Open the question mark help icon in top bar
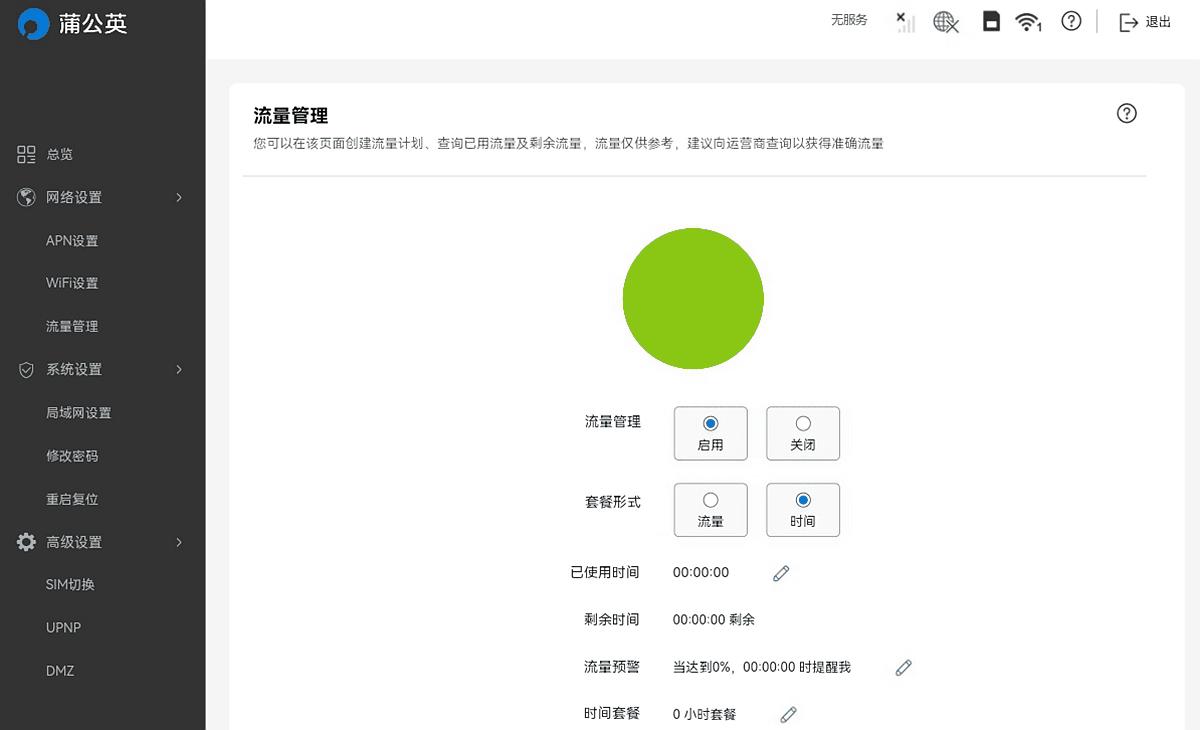Image resolution: width=1200 pixels, height=730 pixels. (x=1071, y=21)
